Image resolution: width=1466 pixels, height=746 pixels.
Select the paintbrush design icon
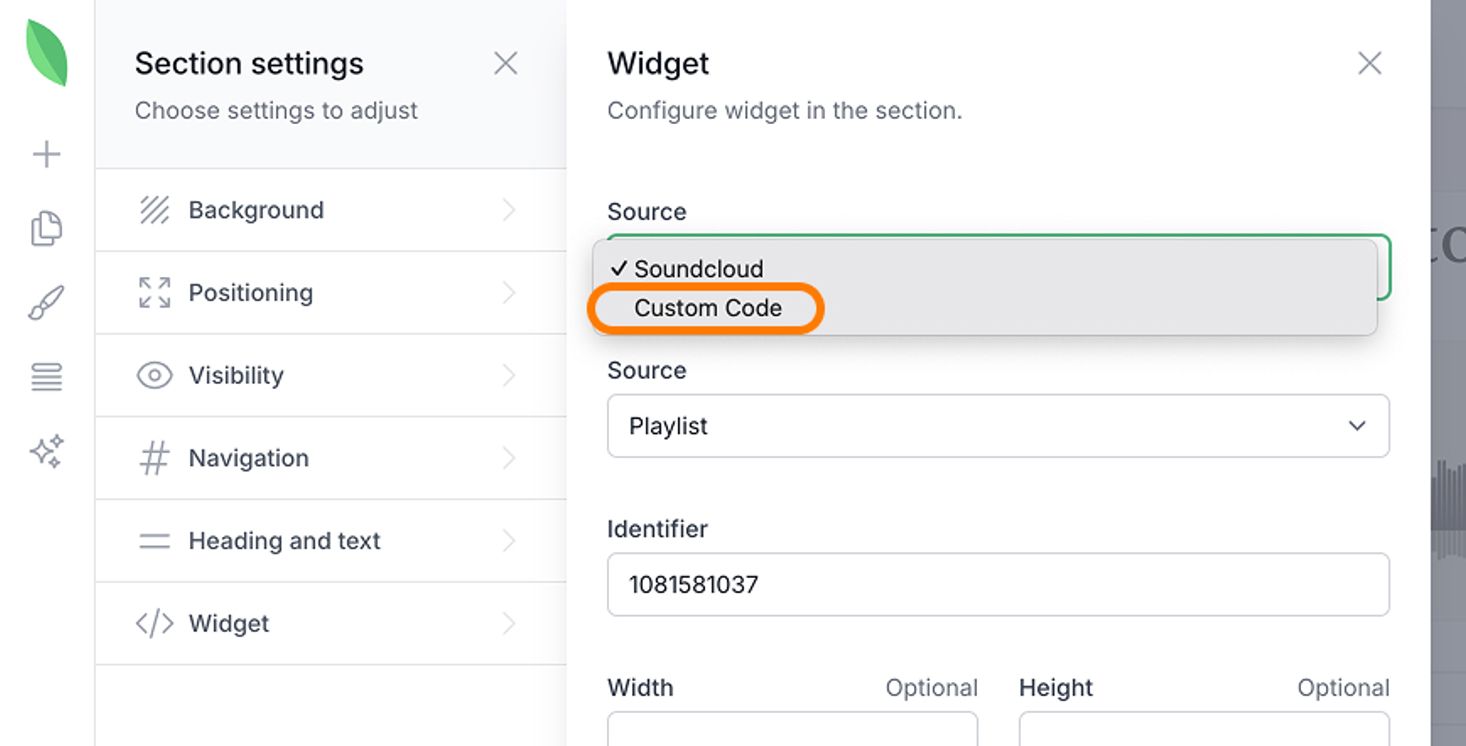click(x=47, y=302)
